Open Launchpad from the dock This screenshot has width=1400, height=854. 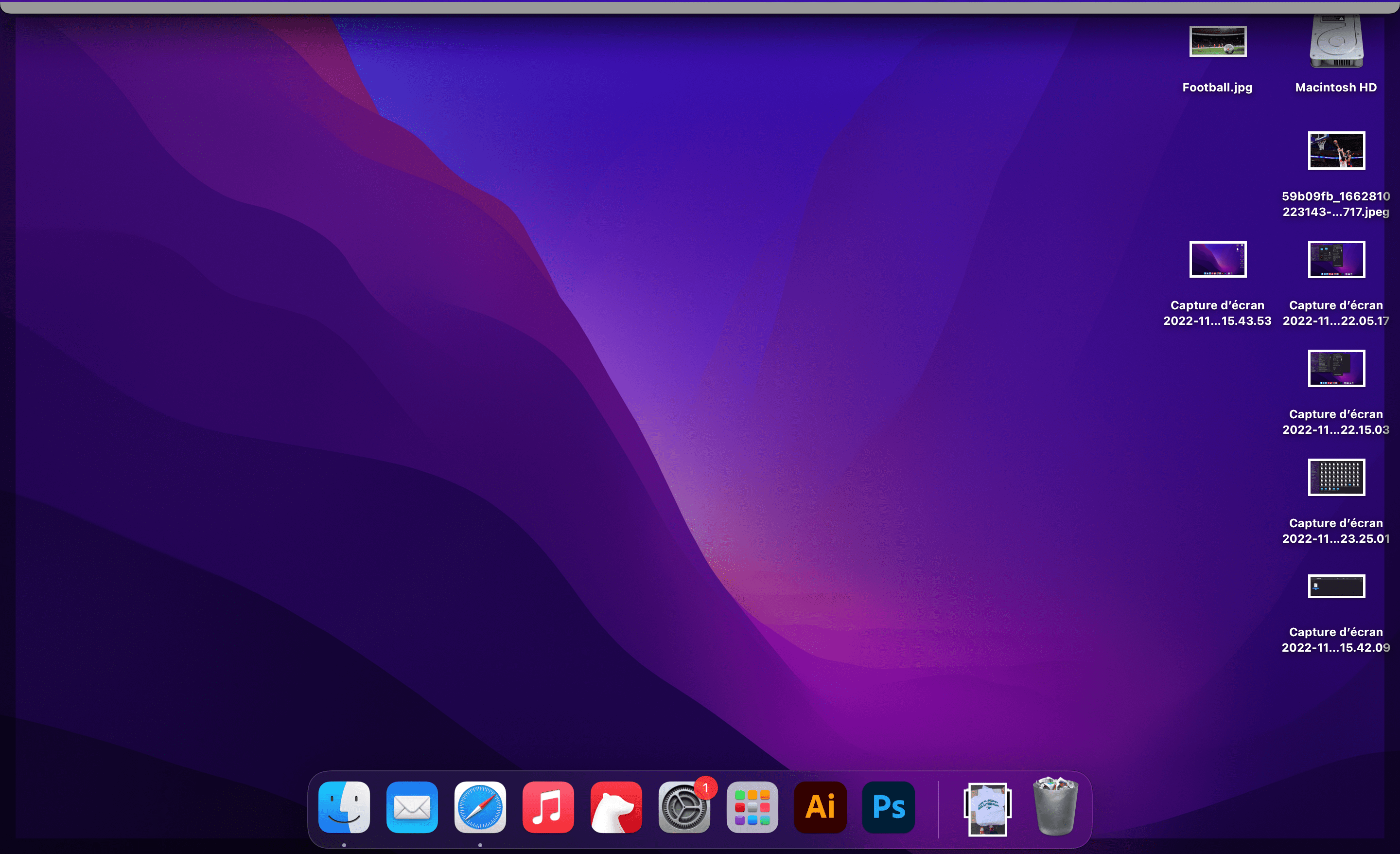(752, 807)
